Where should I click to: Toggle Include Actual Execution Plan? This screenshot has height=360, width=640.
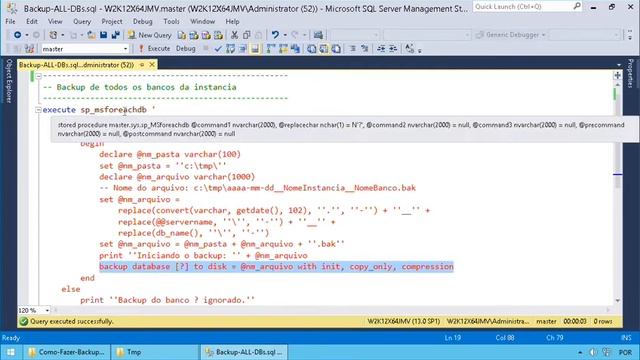271,49
